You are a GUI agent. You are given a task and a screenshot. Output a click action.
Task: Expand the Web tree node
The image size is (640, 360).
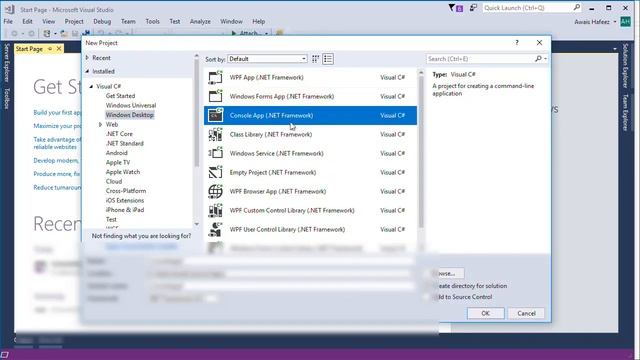[100, 124]
